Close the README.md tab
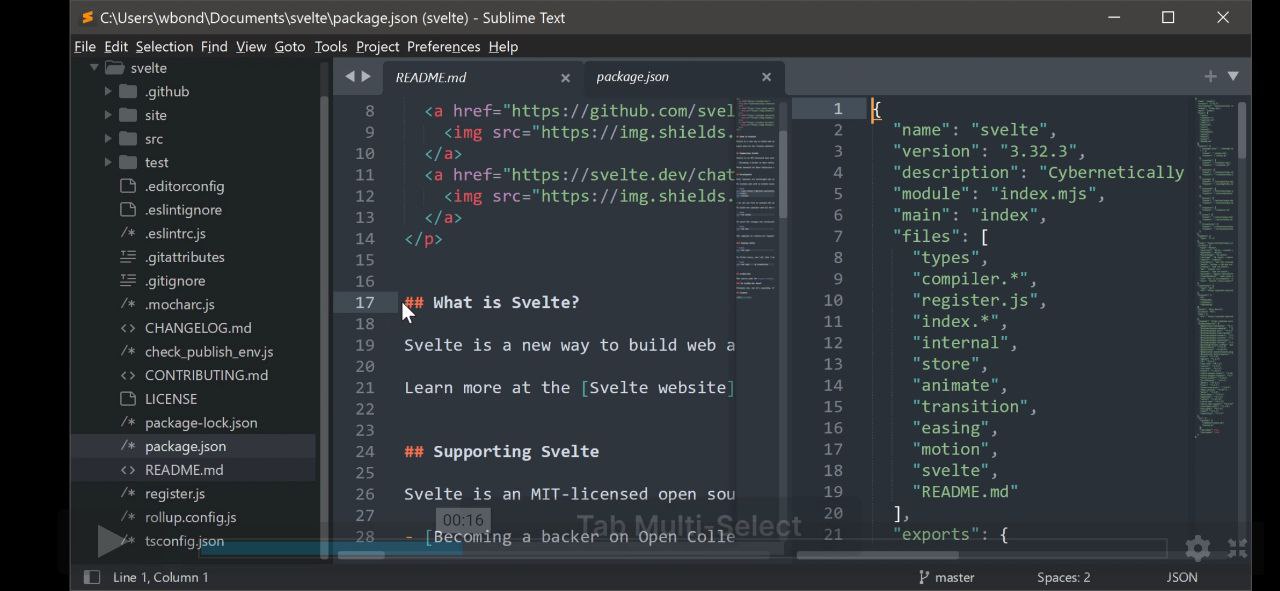This screenshot has width=1280, height=591. click(x=565, y=78)
